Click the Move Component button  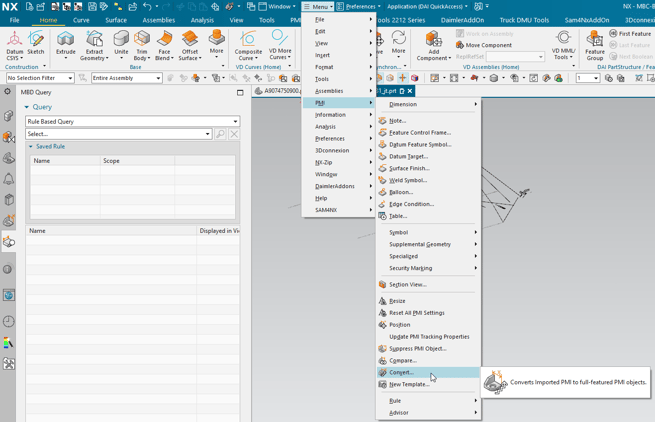pos(487,45)
